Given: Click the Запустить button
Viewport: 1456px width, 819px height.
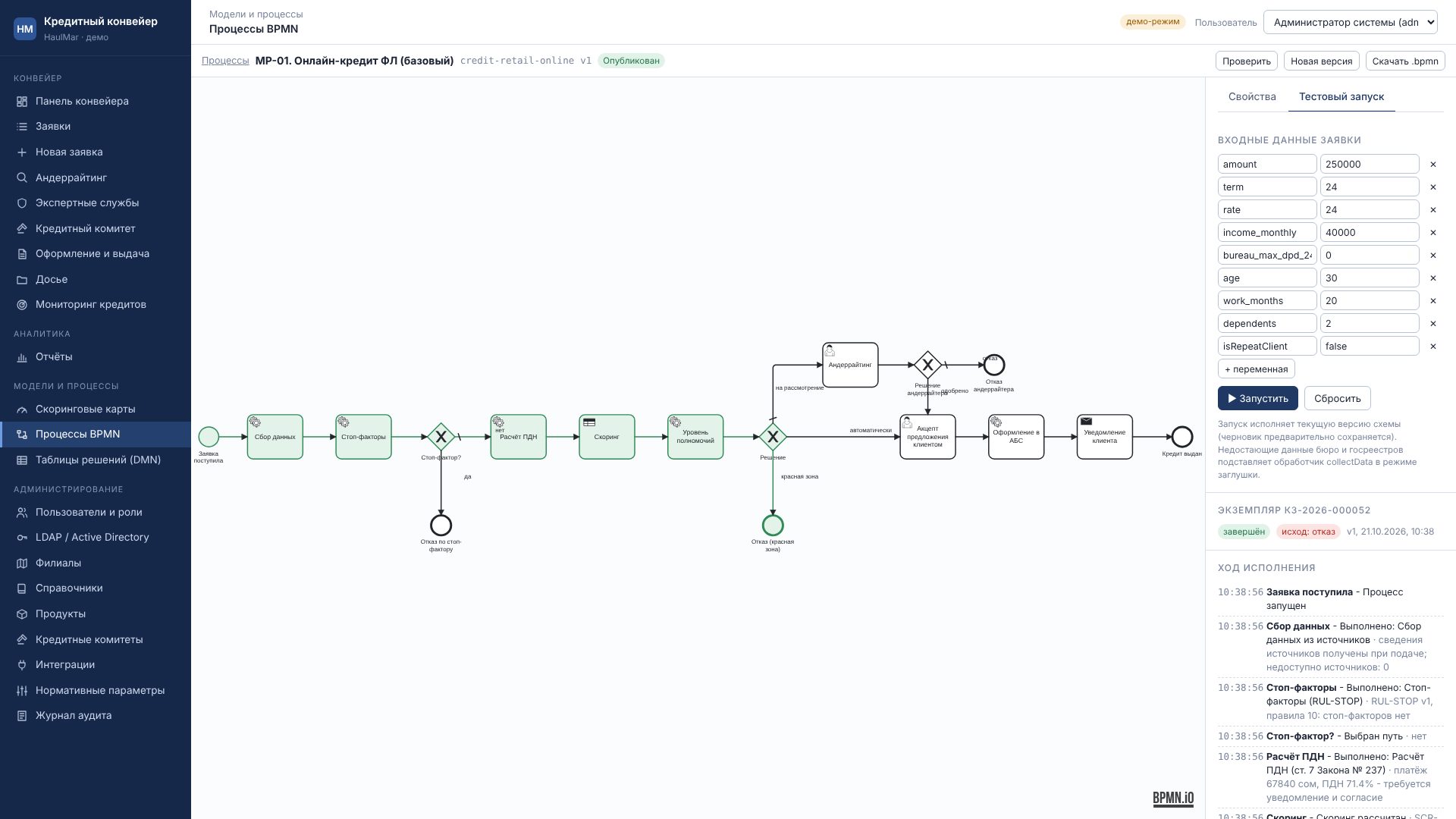Looking at the screenshot, I should click(1257, 399).
